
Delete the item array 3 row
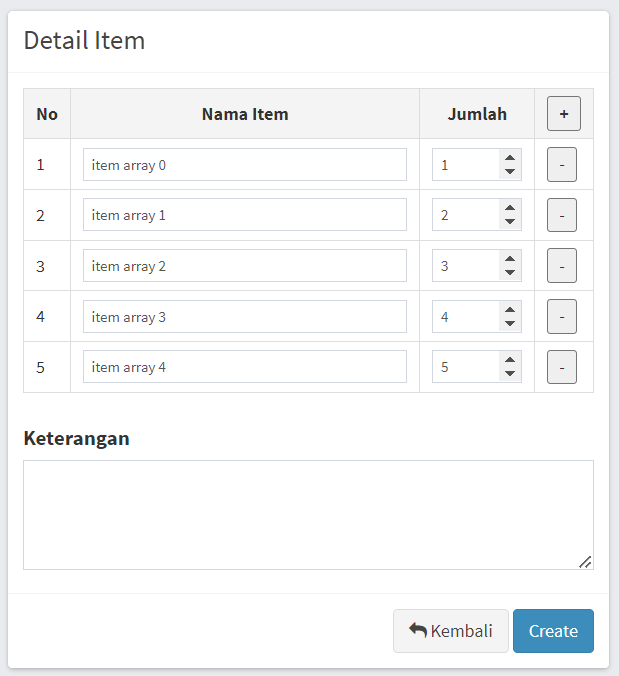click(x=562, y=316)
